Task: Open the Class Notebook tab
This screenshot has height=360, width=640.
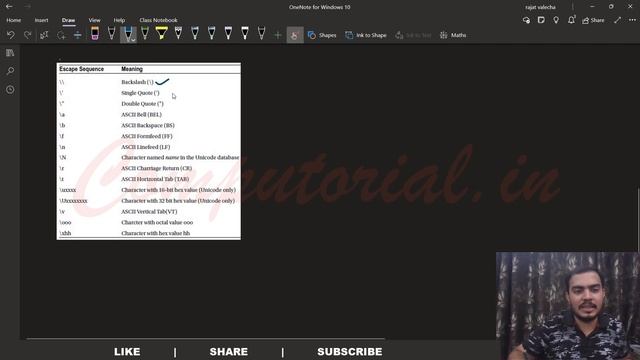Action: coord(158,20)
